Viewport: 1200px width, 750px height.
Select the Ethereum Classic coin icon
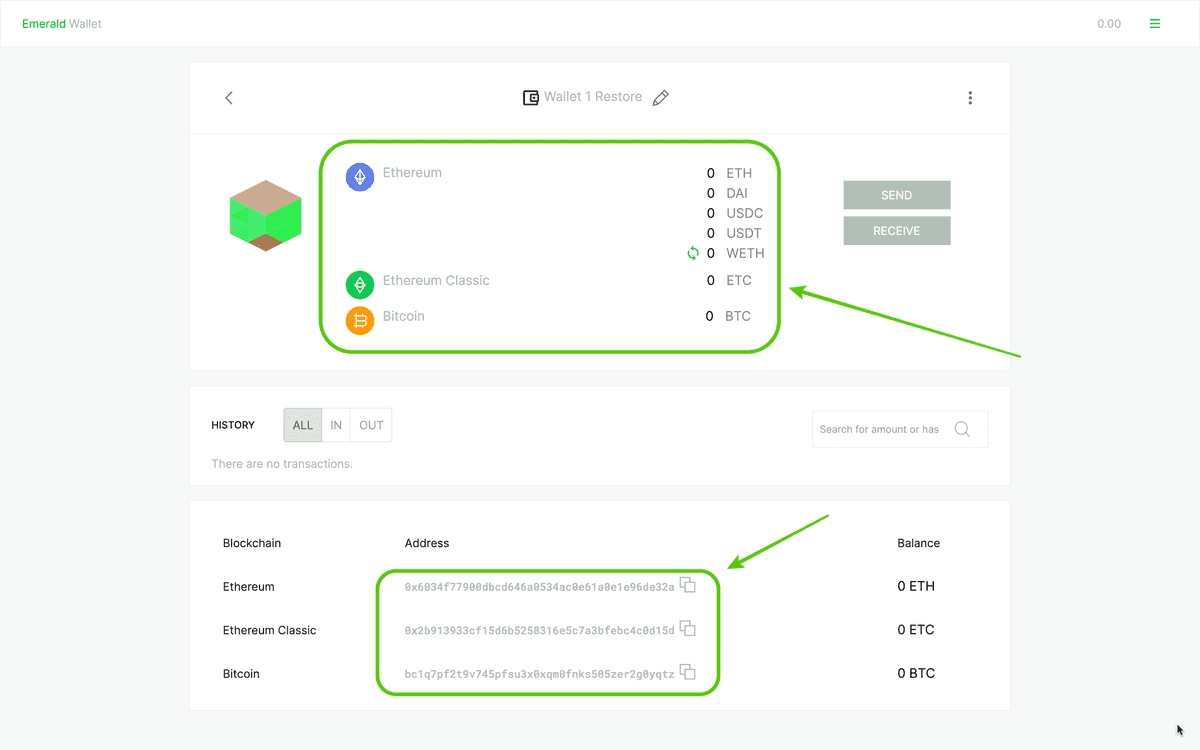click(359, 284)
